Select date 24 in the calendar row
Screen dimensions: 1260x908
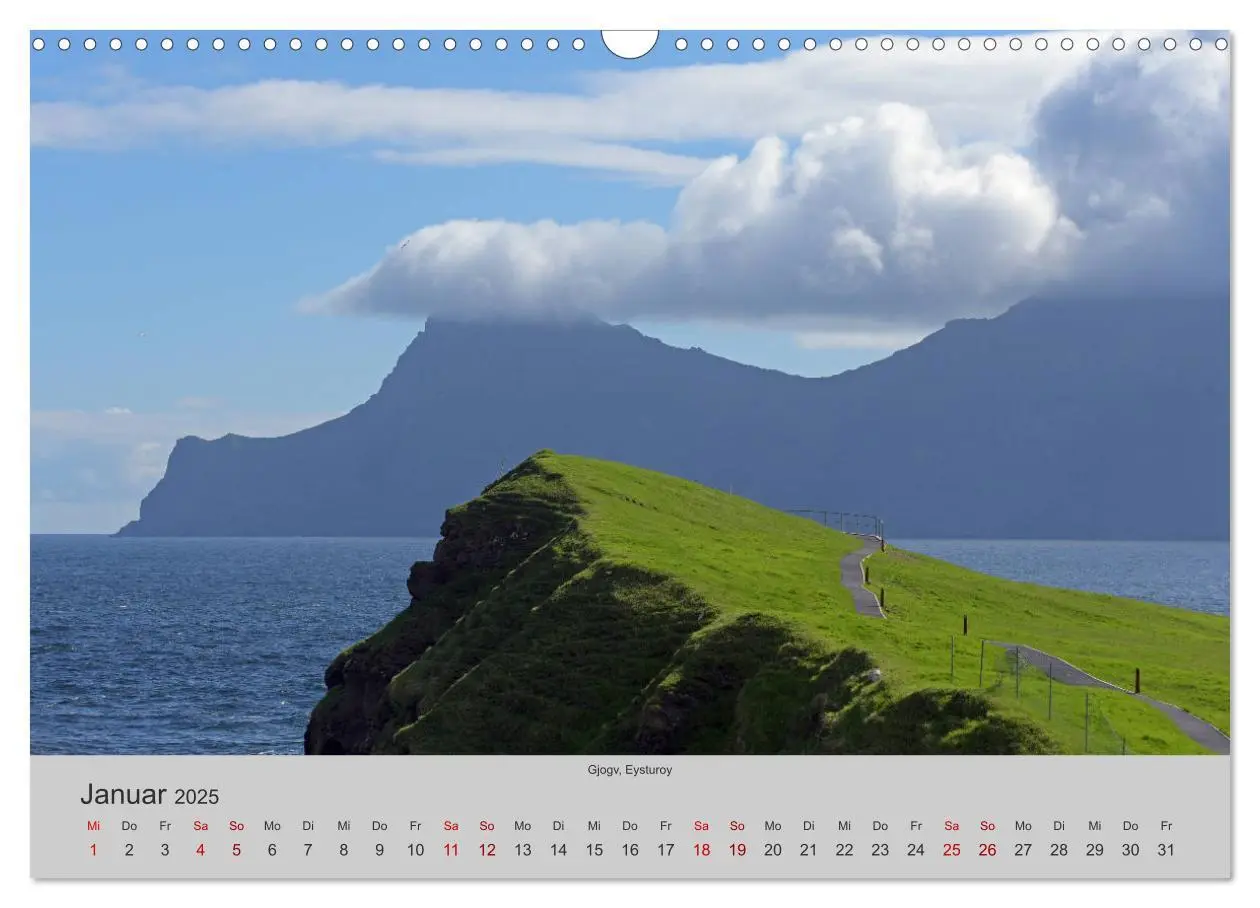[x=916, y=850]
